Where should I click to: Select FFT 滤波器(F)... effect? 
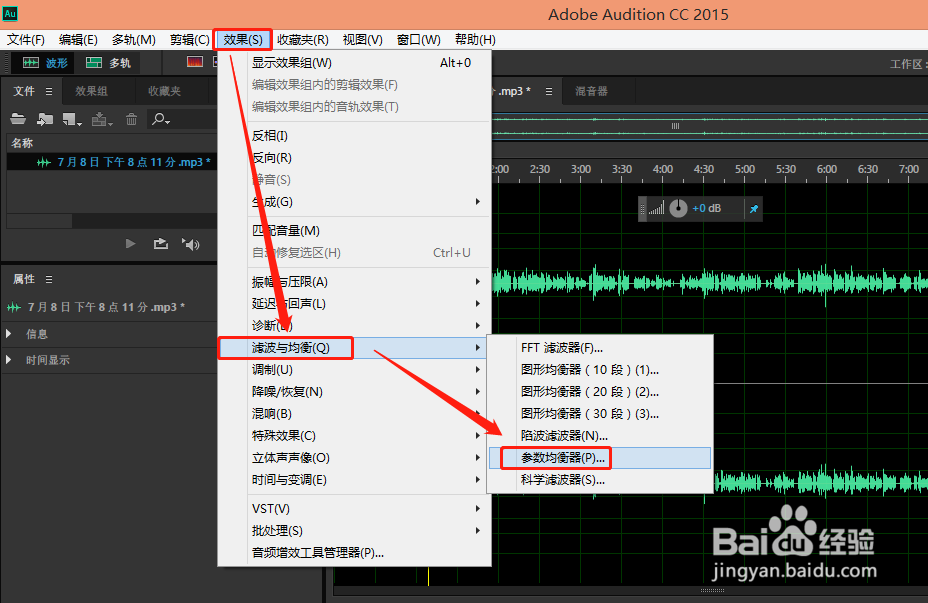600,348
